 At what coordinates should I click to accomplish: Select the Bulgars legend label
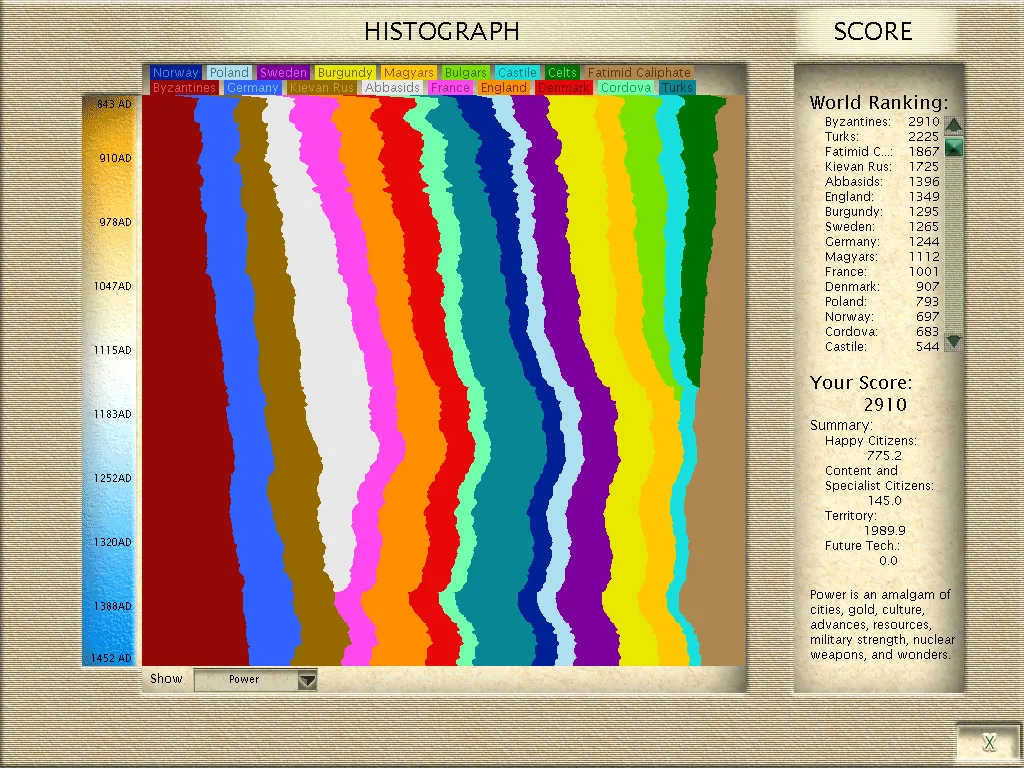click(x=466, y=72)
